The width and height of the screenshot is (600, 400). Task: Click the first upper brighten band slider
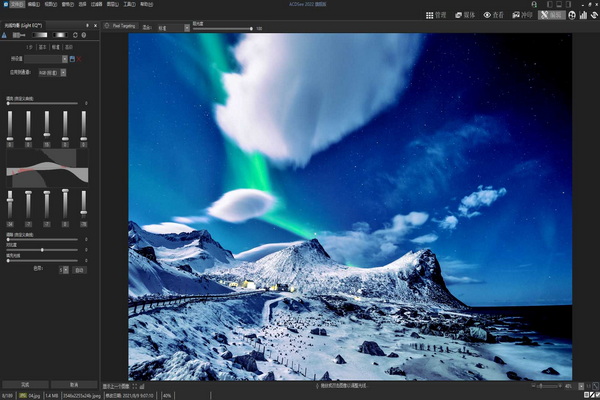point(10,126)
